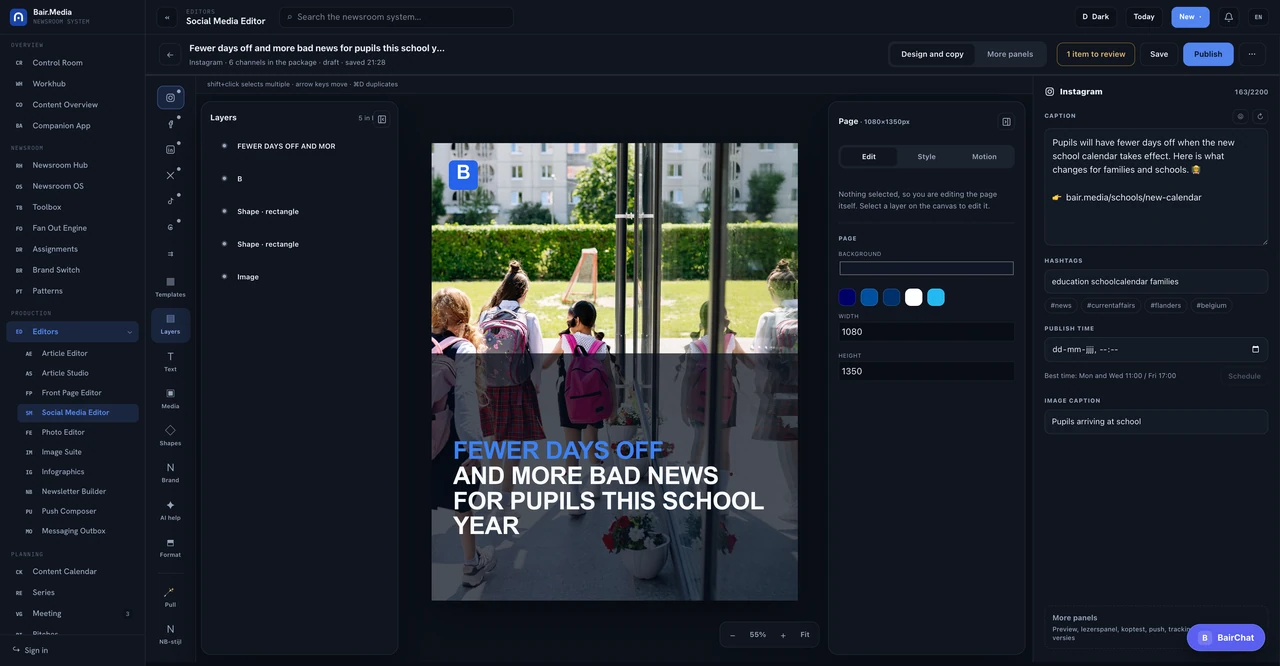Pick the light cyan background swatch
The image size is (1280, 666).
point(936,297)
